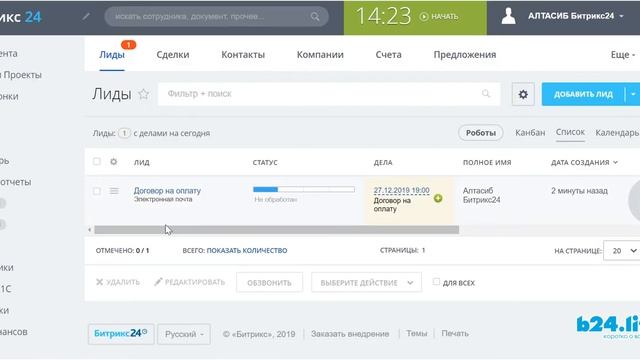Click the Редактировать pencil icon
The image size is (640, 360).
coord(158,282)
